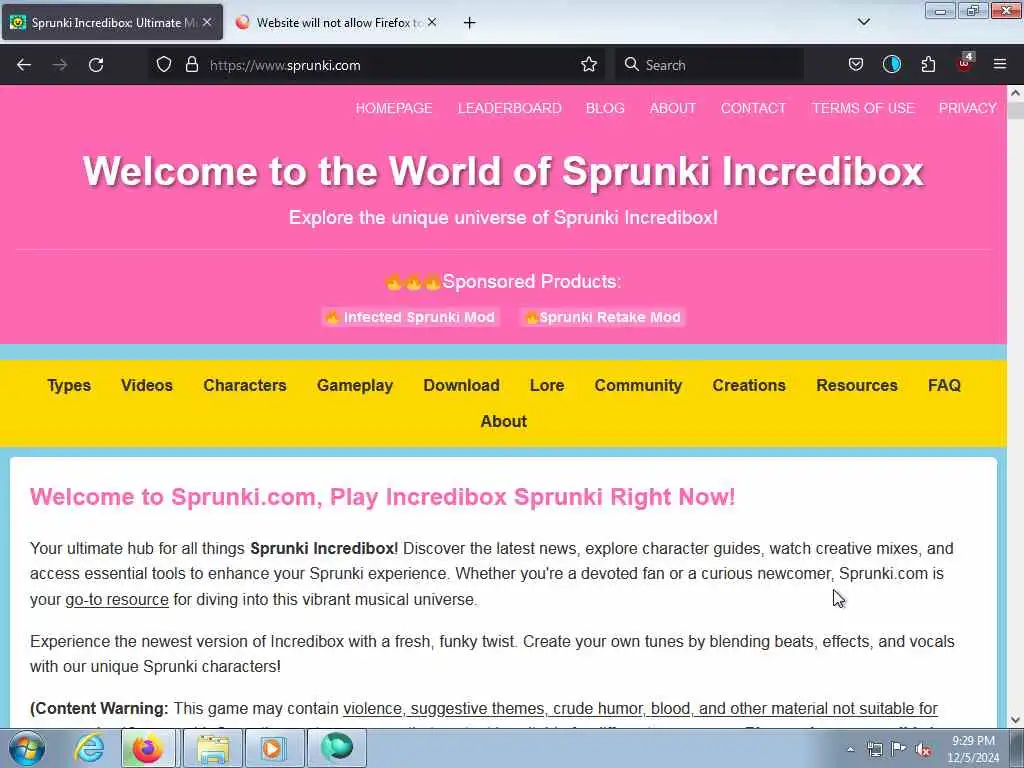This screenshot has width=1024, height=768.
Task: Open the HOMEPAGE nav link
Action: tap(394, 108)
